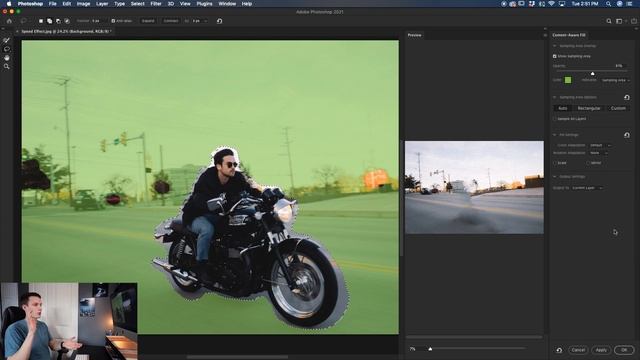This screenshot has height=360, width=640.
Task: Open Rotation Adaptation dropdown
Action: tap(599, 153)
